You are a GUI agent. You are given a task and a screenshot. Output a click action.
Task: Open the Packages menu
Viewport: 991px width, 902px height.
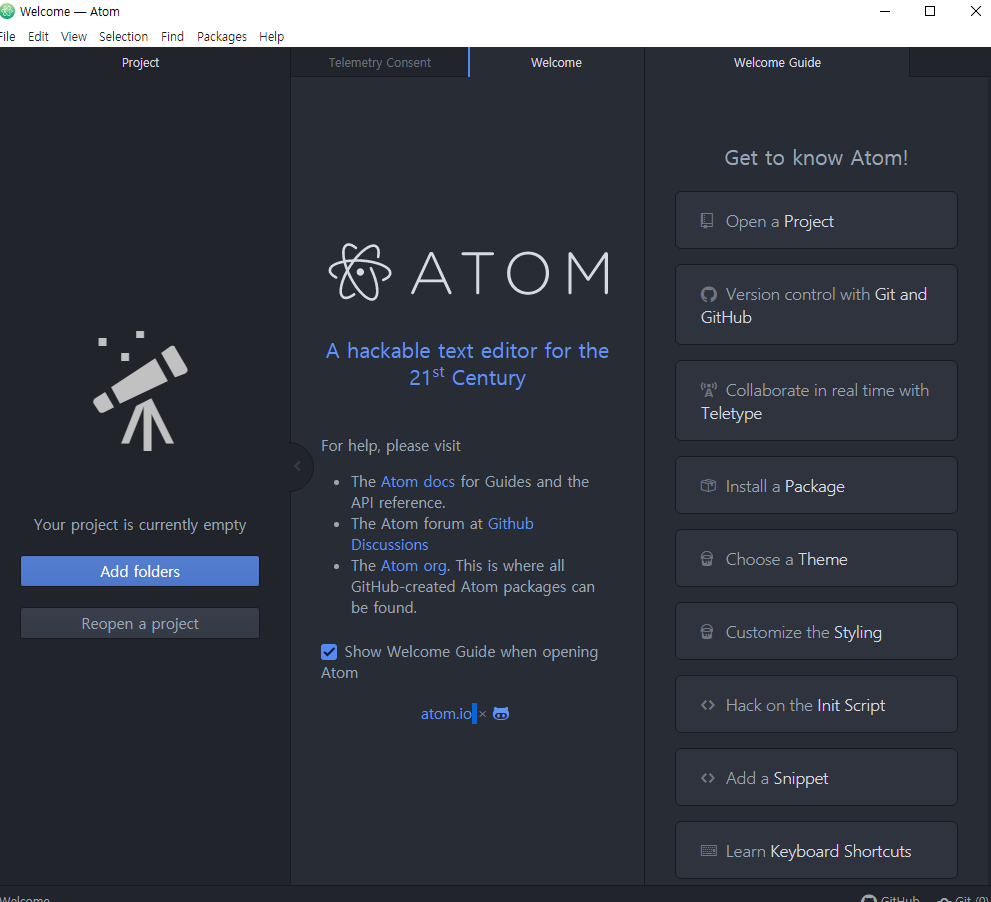(221, 37)
